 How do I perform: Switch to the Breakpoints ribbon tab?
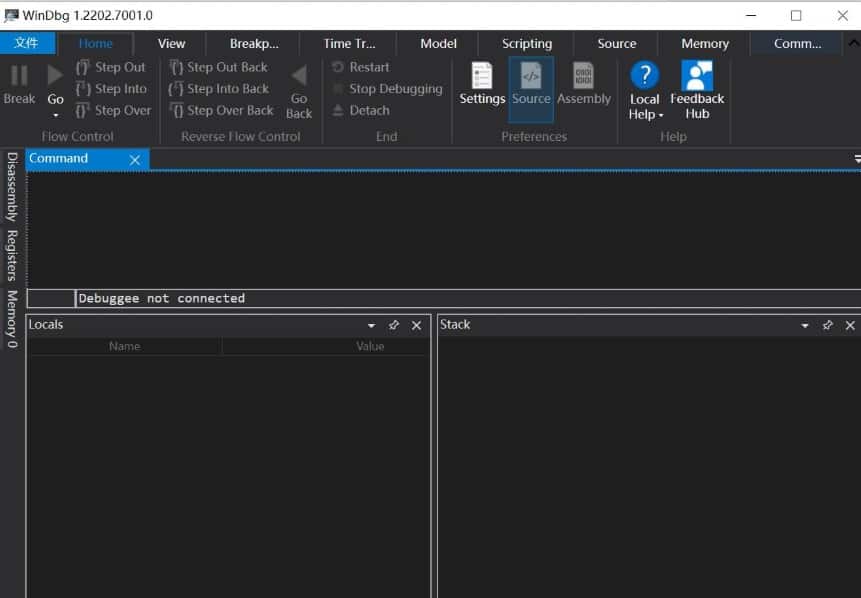(x=254, y=43)
